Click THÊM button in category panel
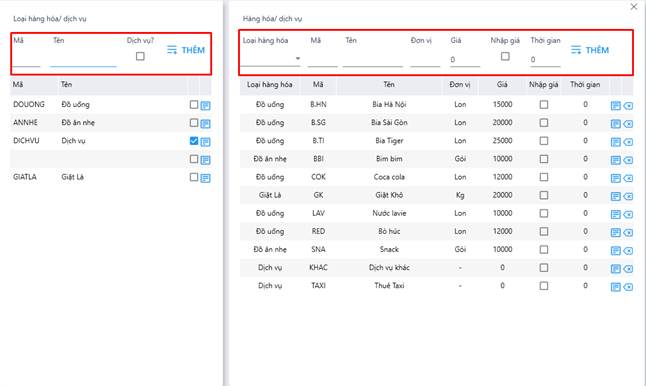The height and width of the screenshot is (386, 646). coord(186,50)
